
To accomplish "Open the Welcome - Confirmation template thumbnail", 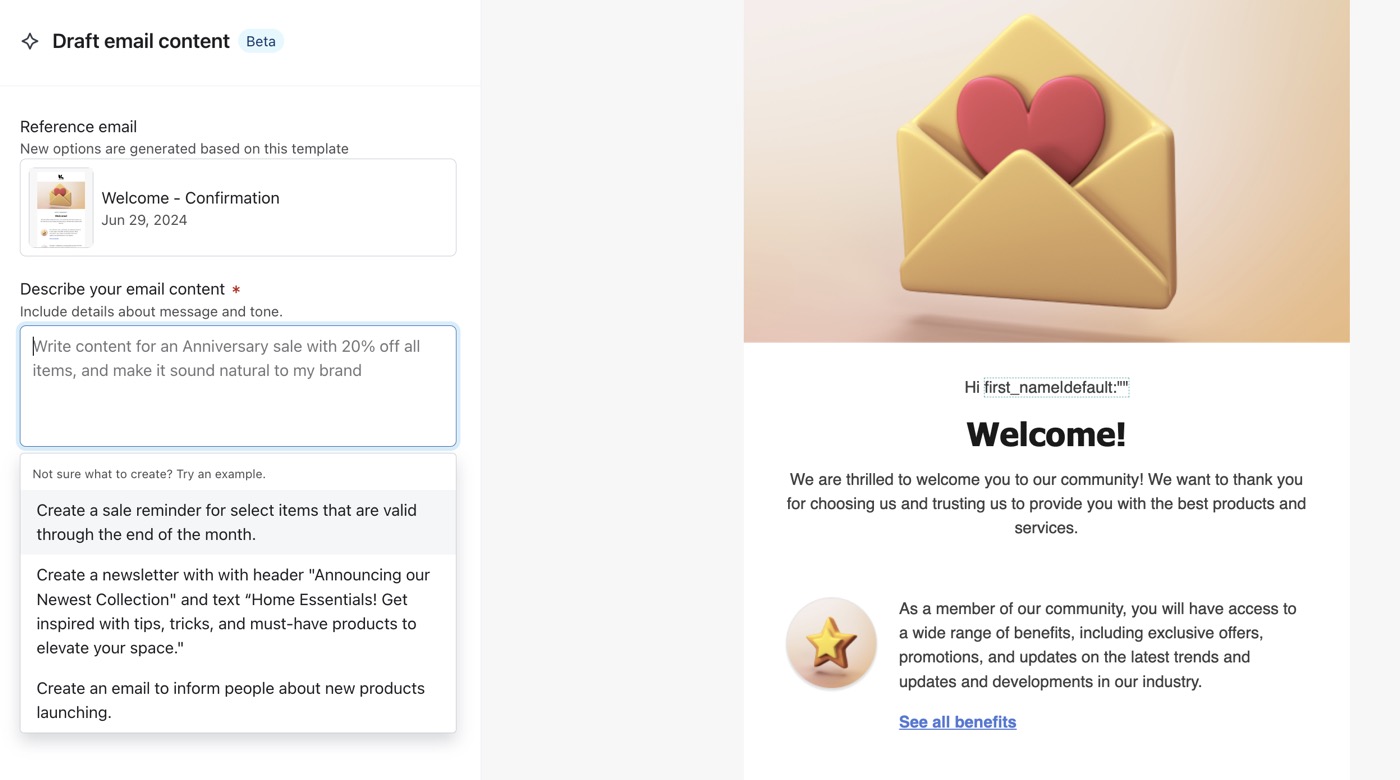I will point(61,208).
